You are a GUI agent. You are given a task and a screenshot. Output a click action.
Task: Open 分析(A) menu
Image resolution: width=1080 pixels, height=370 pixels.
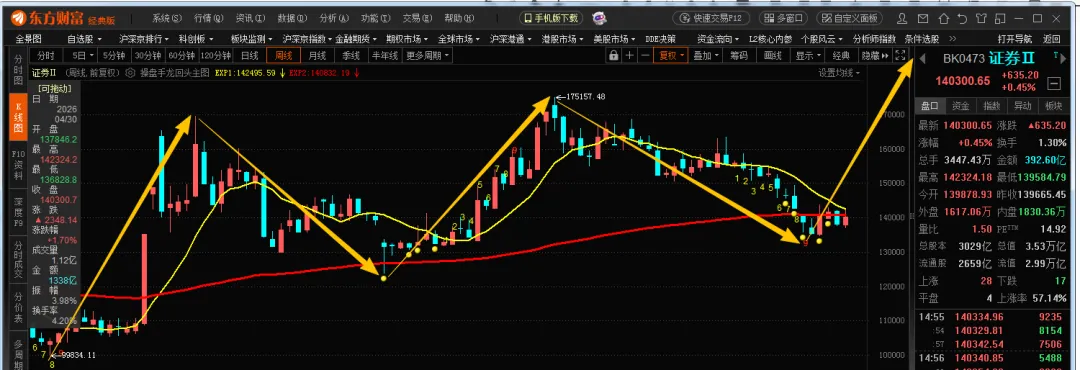pyautogui.click(x=334, y=18)
